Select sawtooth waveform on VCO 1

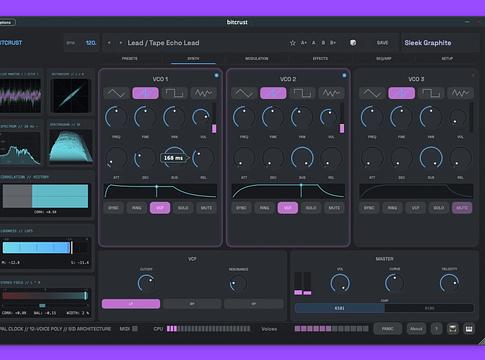145,93
